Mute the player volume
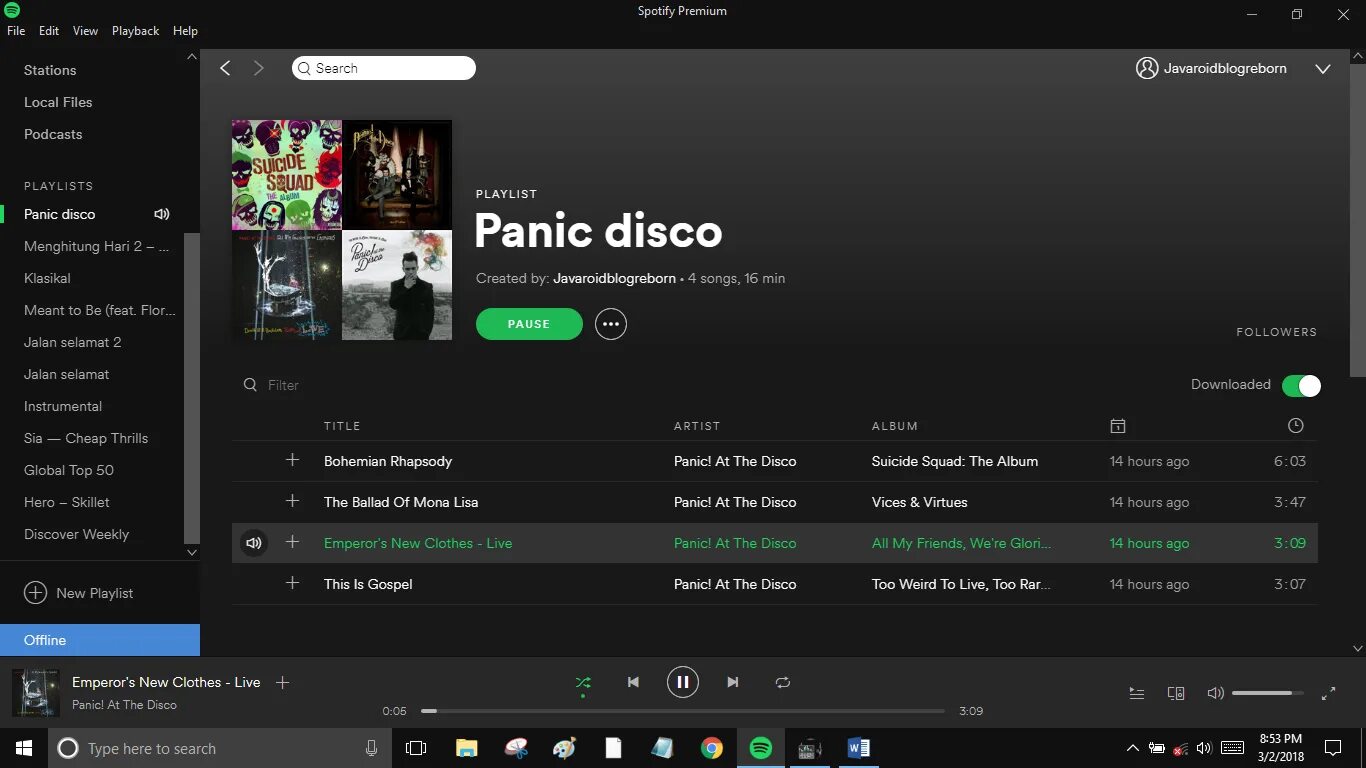Image resolution: width=1366 pixels, height=768 pixels. (x=1215, y=693)
